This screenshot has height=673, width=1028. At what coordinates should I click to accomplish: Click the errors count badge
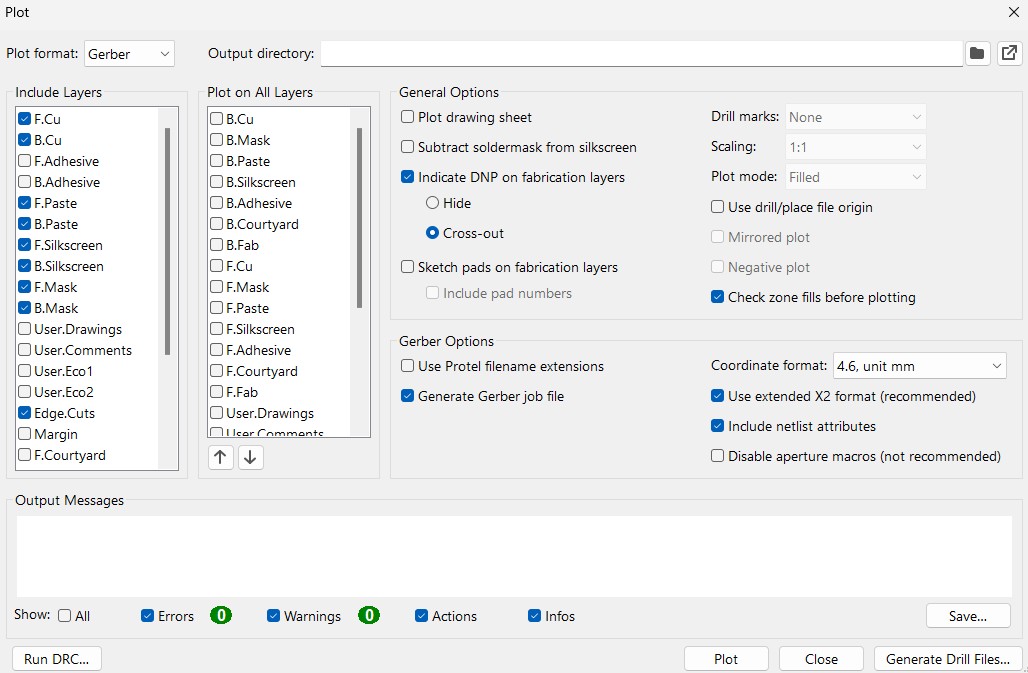pos(221,616)
